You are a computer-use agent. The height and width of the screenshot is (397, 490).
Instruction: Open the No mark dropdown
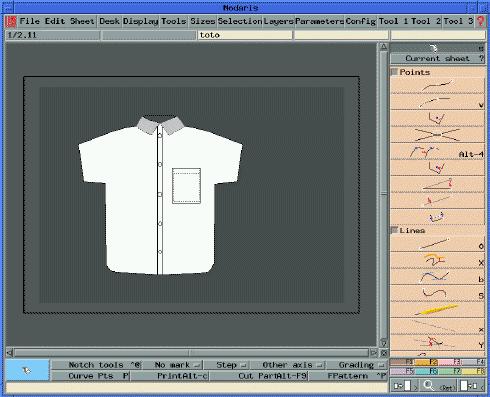point(173,365)
